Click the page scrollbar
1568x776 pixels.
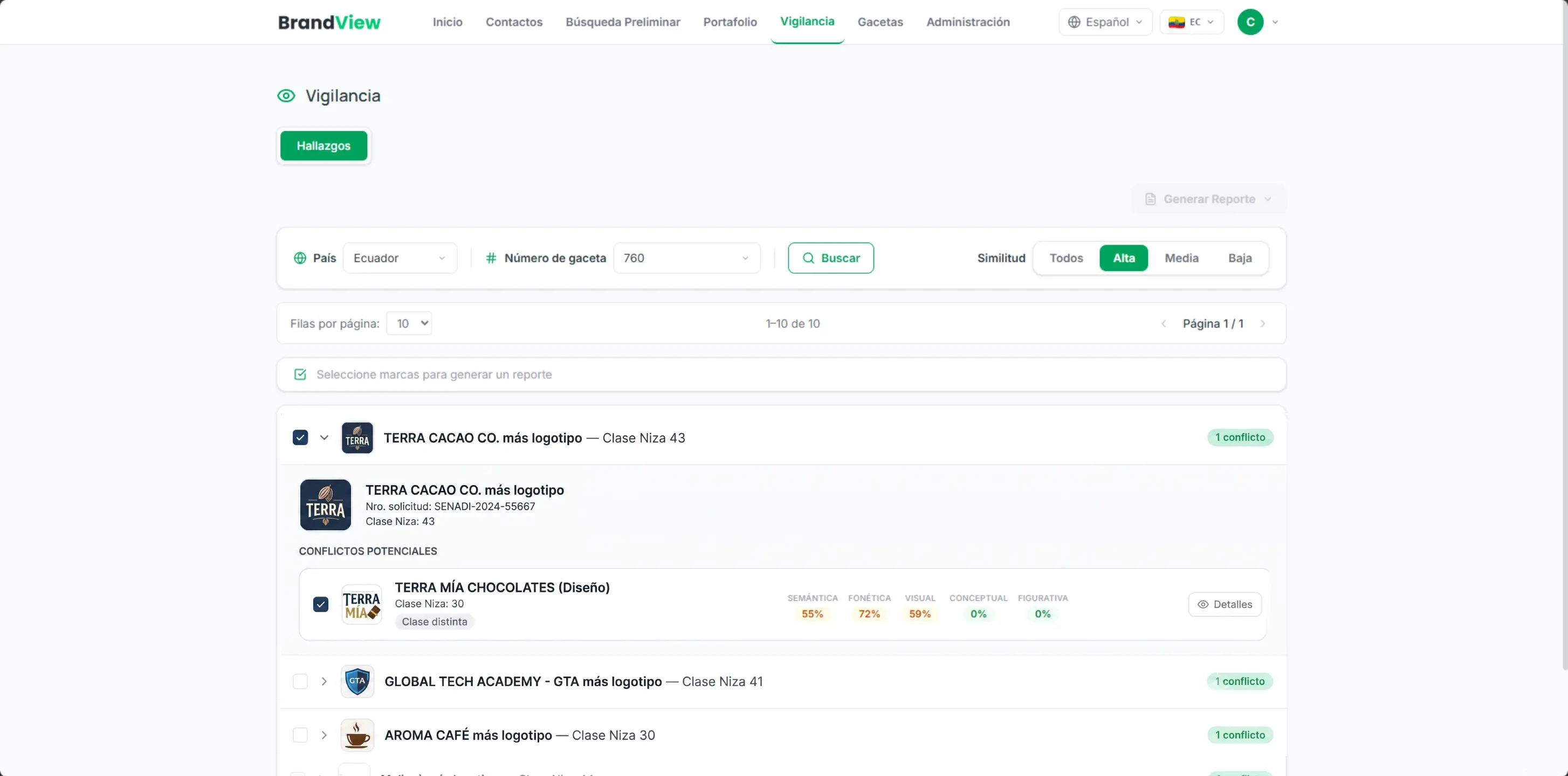[x=1564, y=335]
